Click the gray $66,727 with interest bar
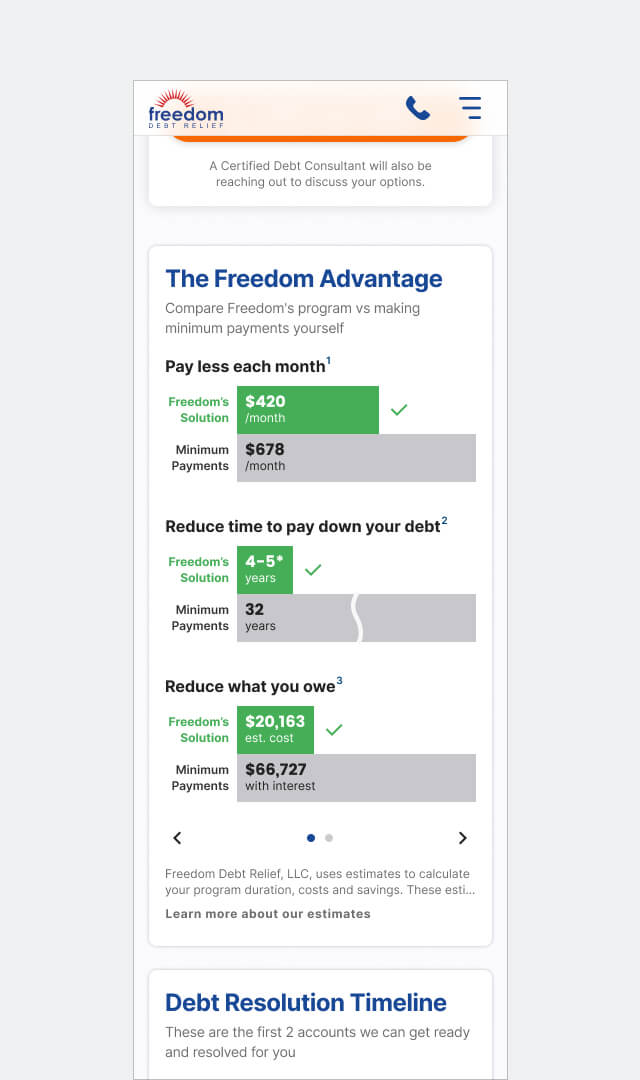The height and width of the screenshot is (1080, 640). [x=356, y=778]
